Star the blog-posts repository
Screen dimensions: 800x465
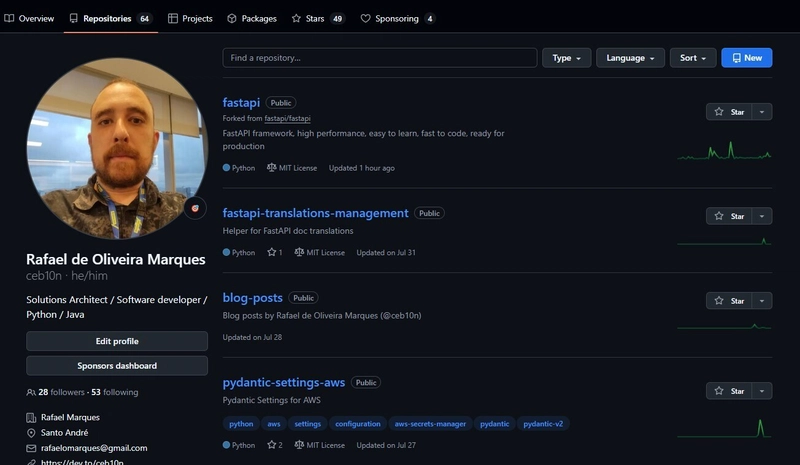729,301
